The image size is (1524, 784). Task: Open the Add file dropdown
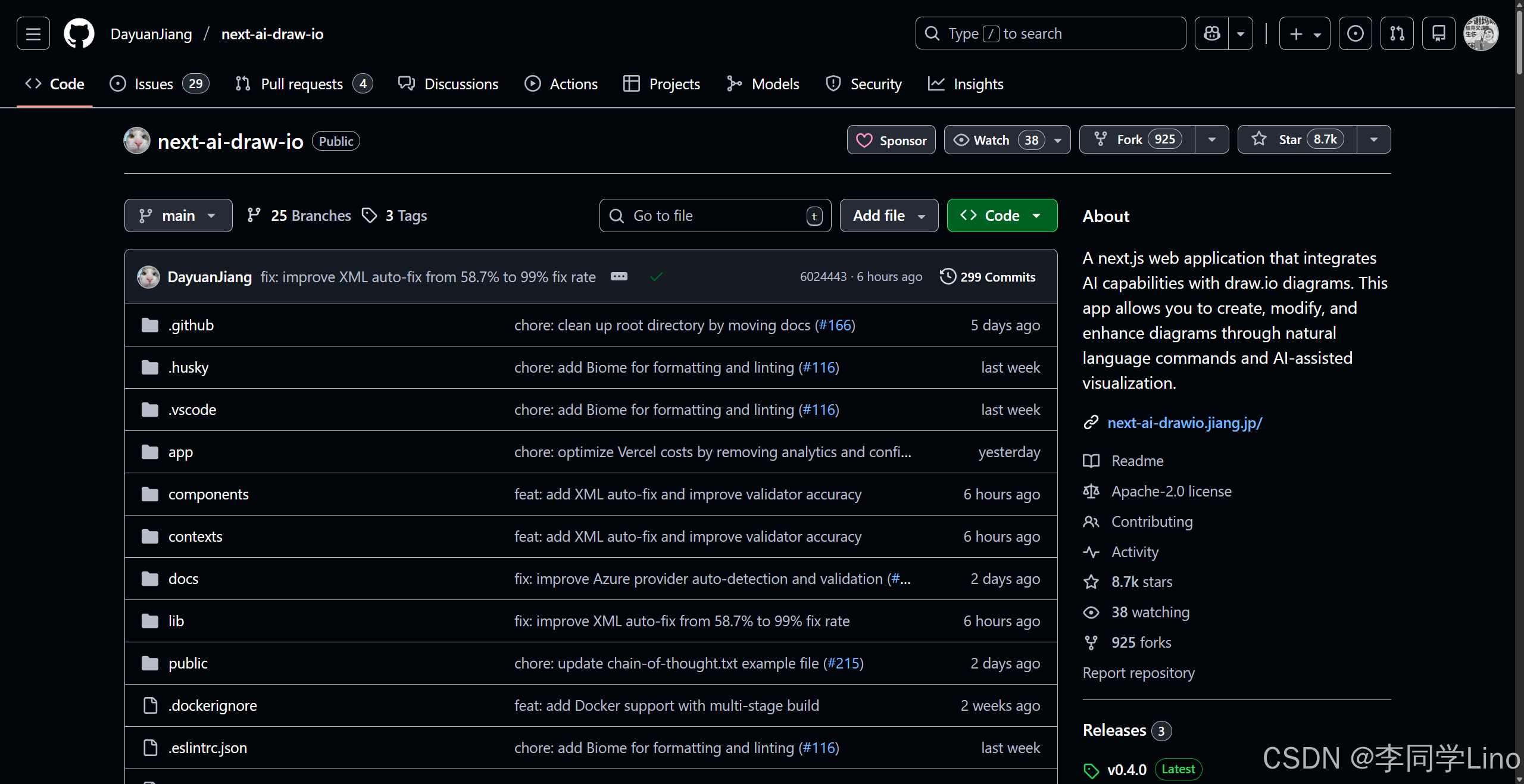(x=889, y=215)
